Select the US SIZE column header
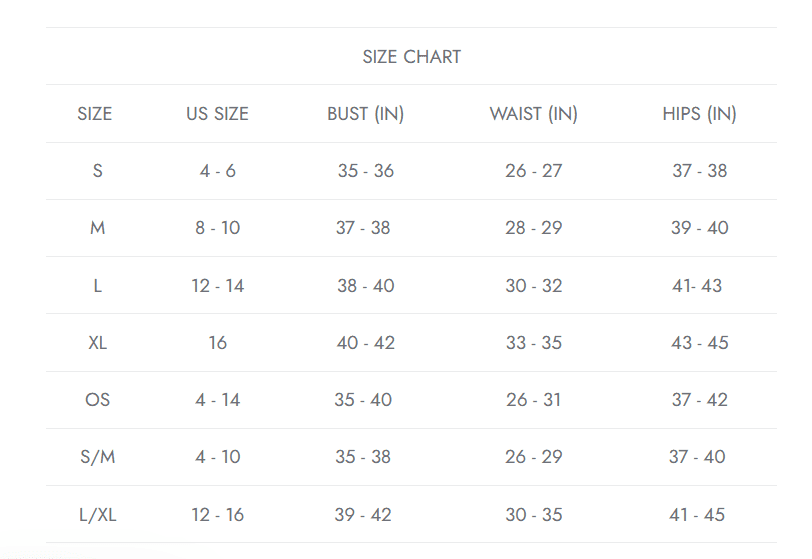 tap(218, 113)
